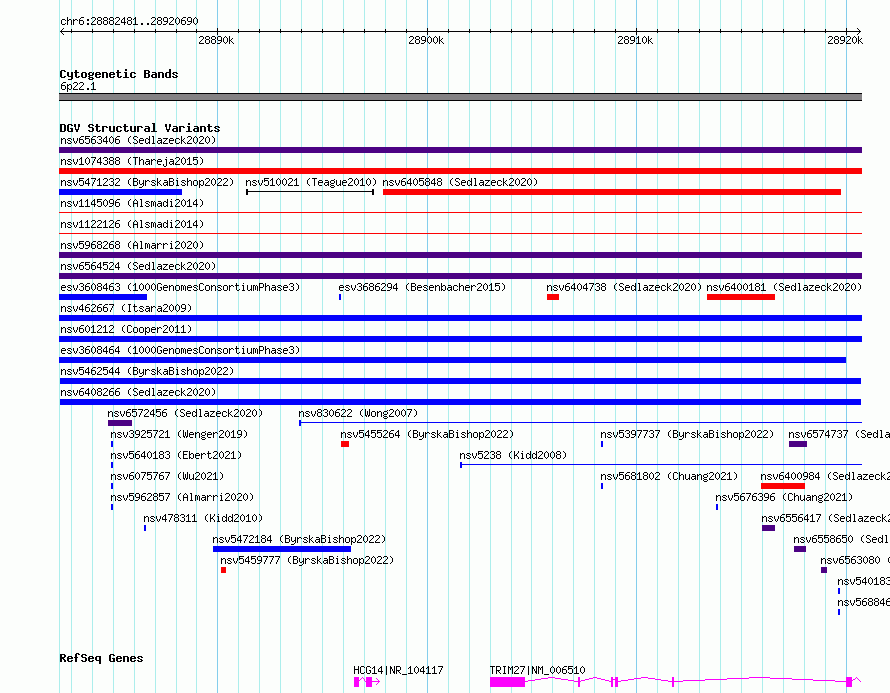Viewport: 890px width, 693px height.
Task: Click the purple nsv6556417 variant bar
Action: (x=769, y=528)
